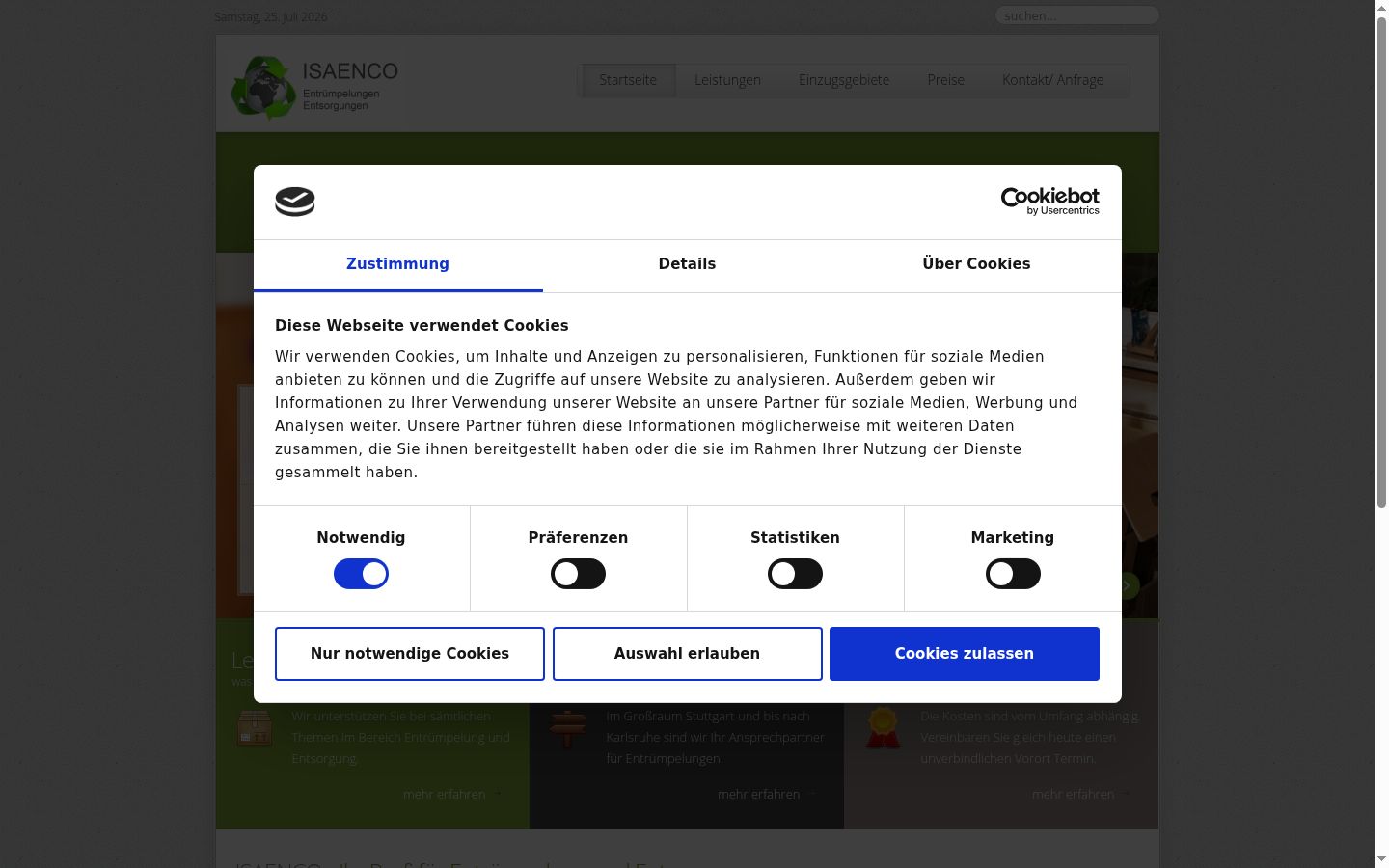Toggle the Notwendig cookie switch
The width and height of the screenshot is (1389, 868).
[361, 574]
